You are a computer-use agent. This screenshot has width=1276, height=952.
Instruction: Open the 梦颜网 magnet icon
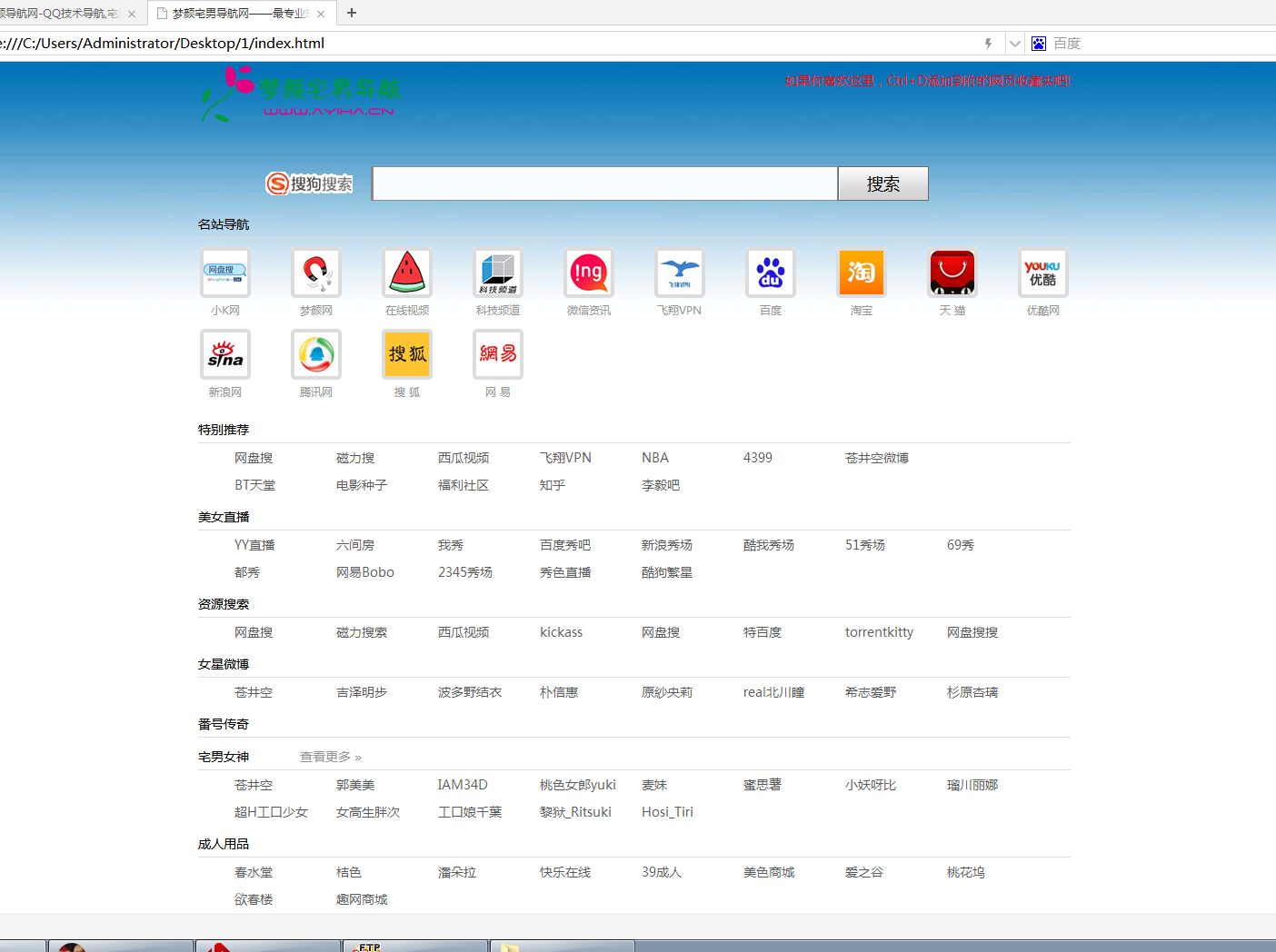tap(316, 273)
